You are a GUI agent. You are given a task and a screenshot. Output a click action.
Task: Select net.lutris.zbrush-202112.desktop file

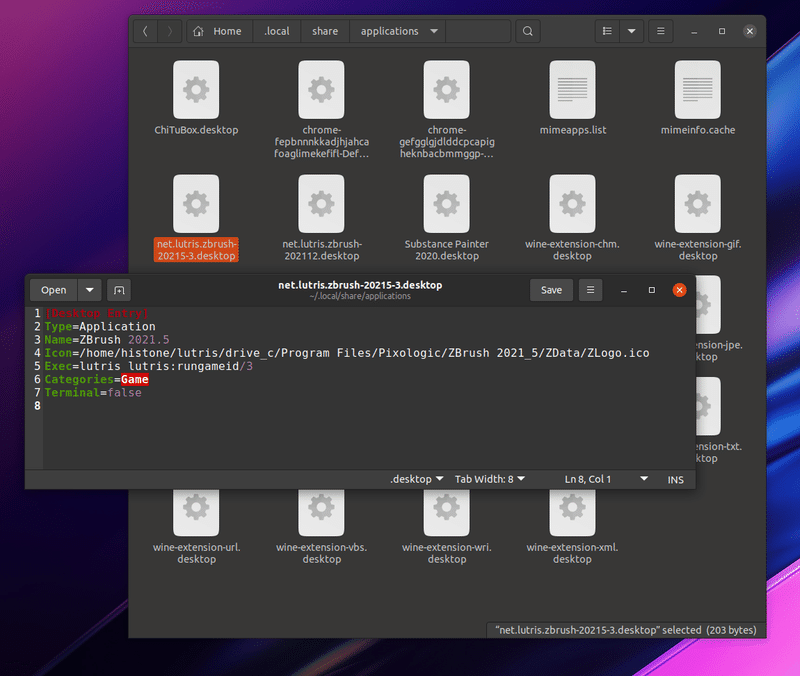point(321,218)
